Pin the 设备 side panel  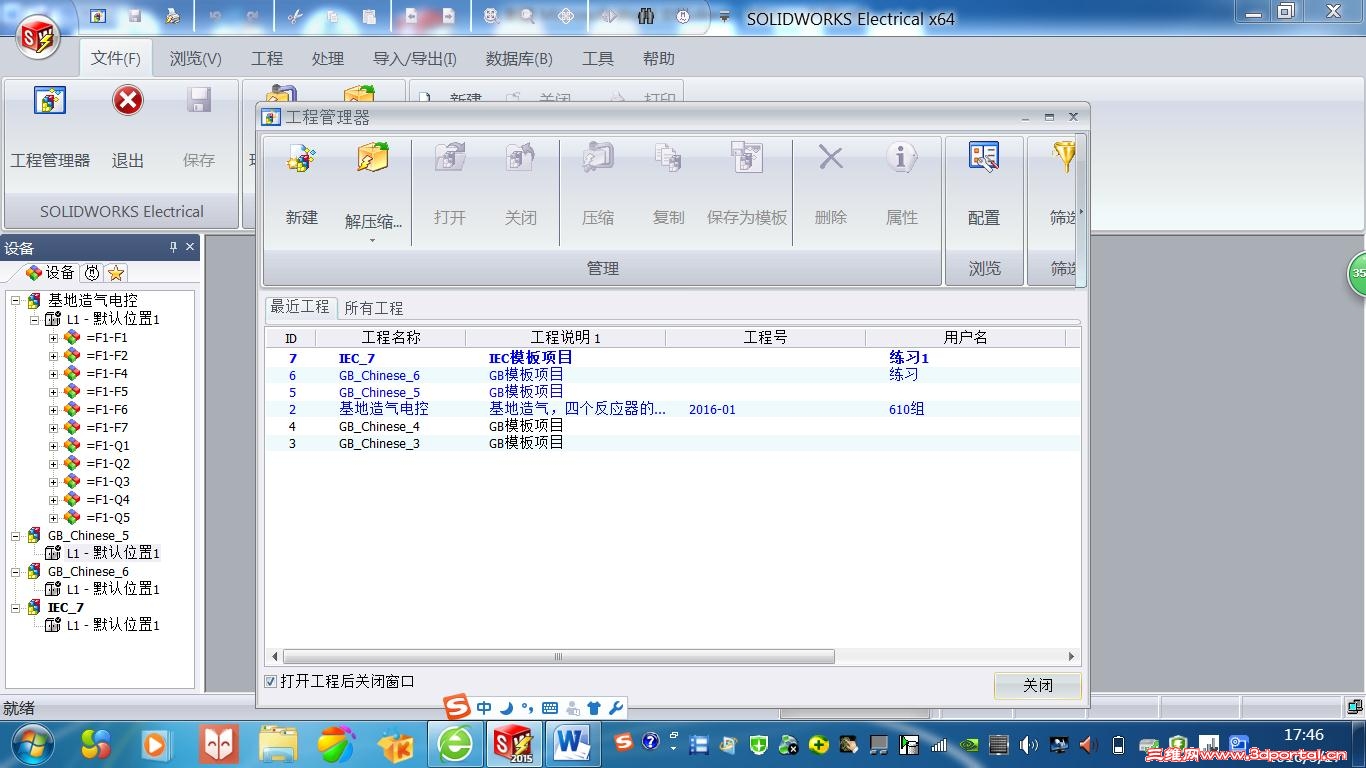pos(173,247)
